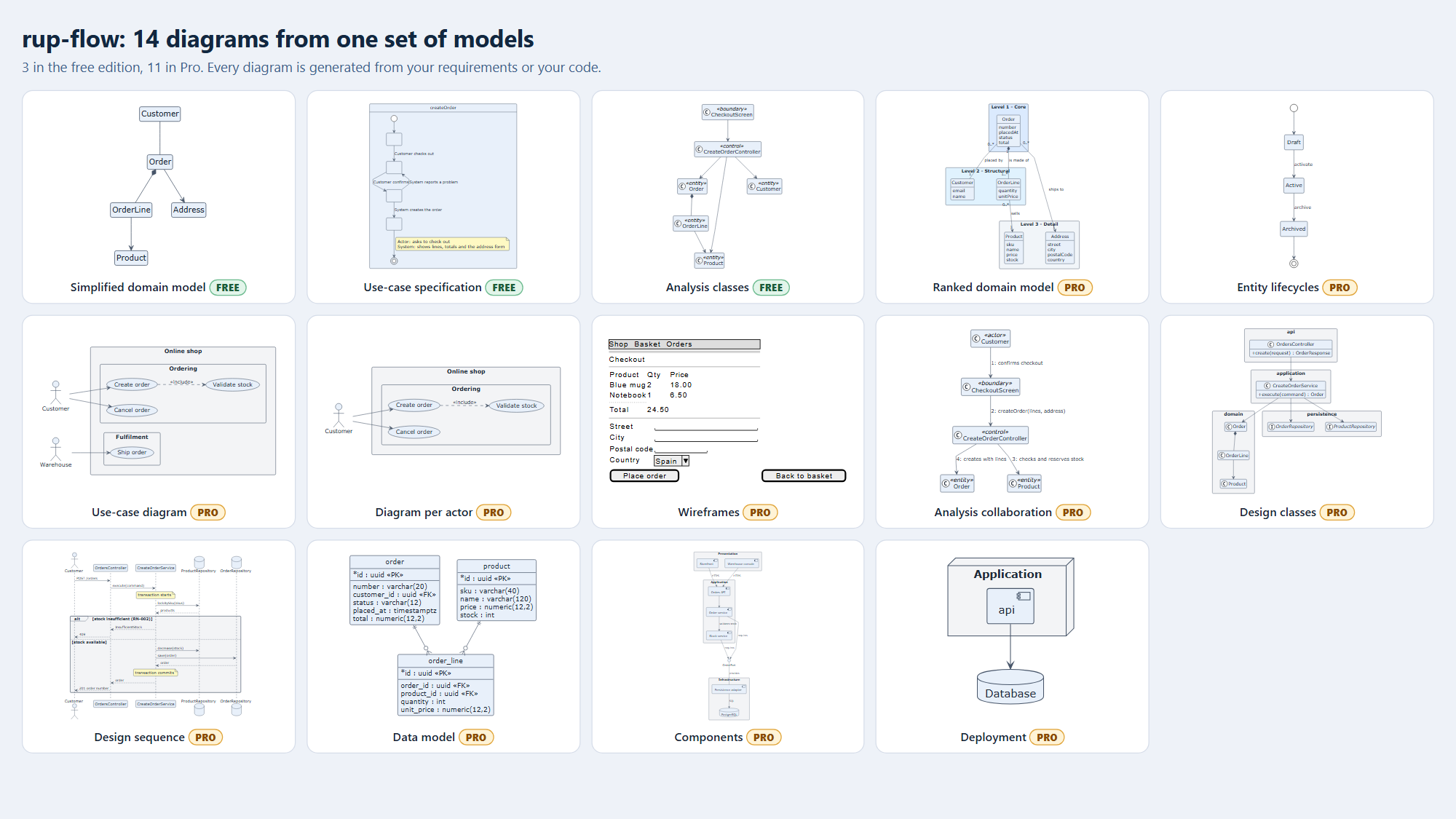This screenshot has width=1456, height=819.
Task: Open the Analysis classes diagram thumbnail
Action: click(x=728, y=186)
